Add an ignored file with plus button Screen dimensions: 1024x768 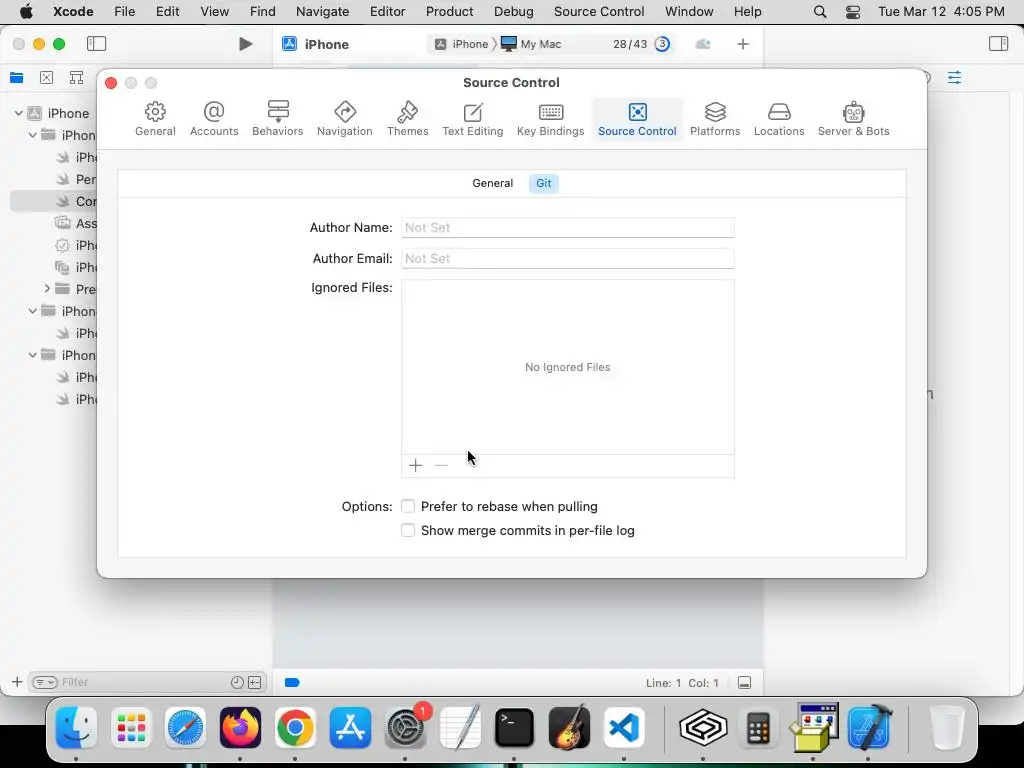click(x=415, y=466)
